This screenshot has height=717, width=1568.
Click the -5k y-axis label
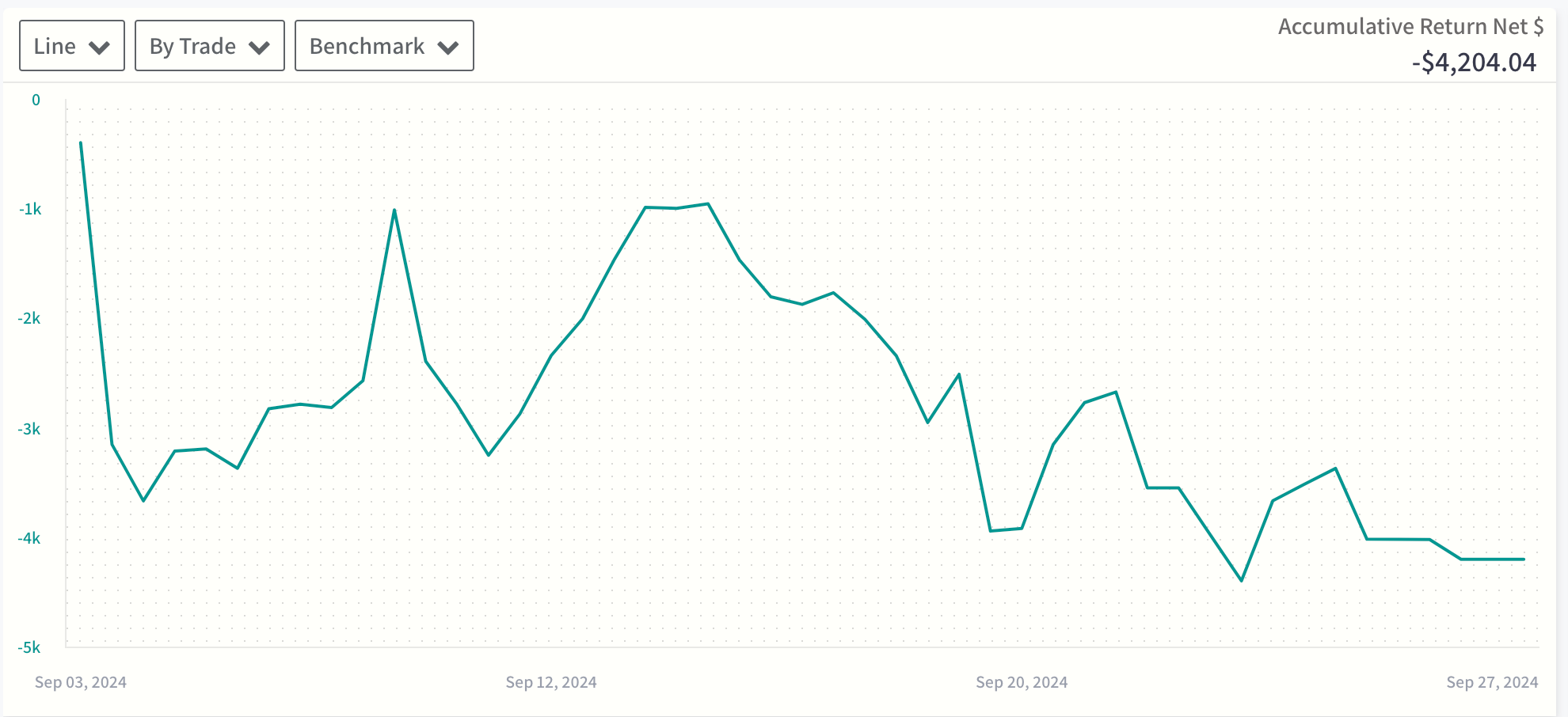click(x=29, y=648)
